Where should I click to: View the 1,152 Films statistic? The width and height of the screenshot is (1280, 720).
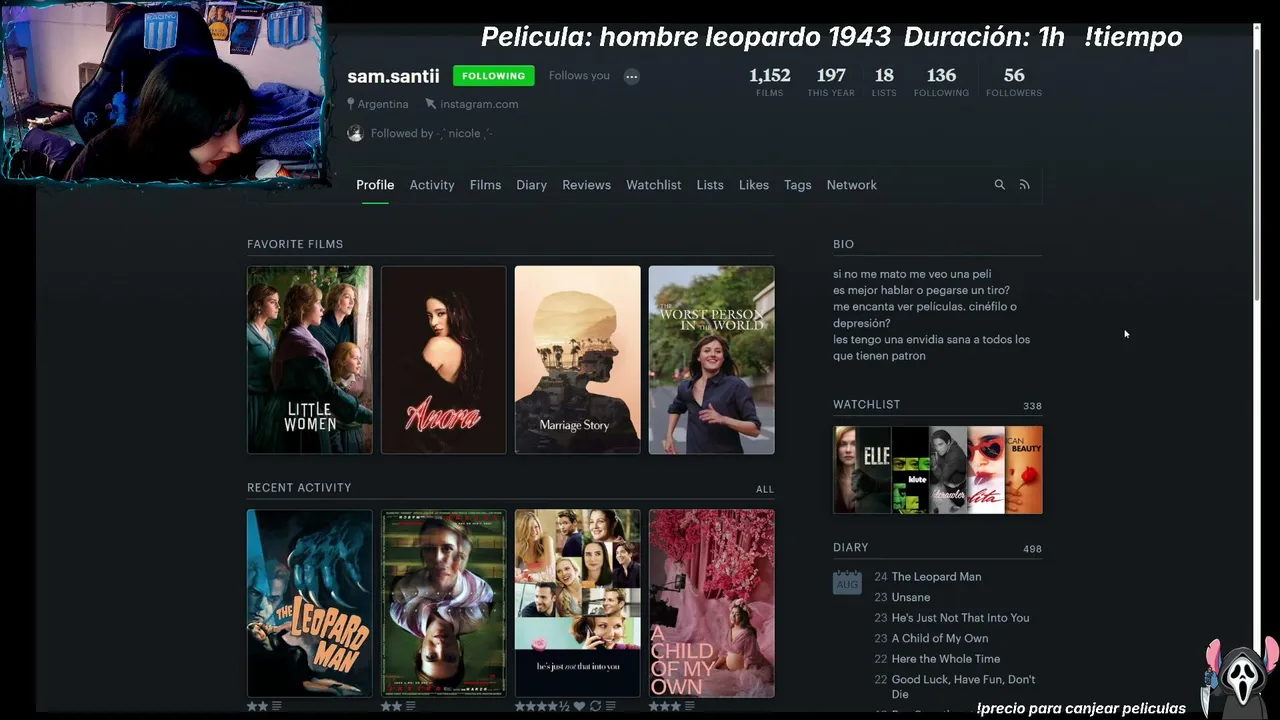770,81
